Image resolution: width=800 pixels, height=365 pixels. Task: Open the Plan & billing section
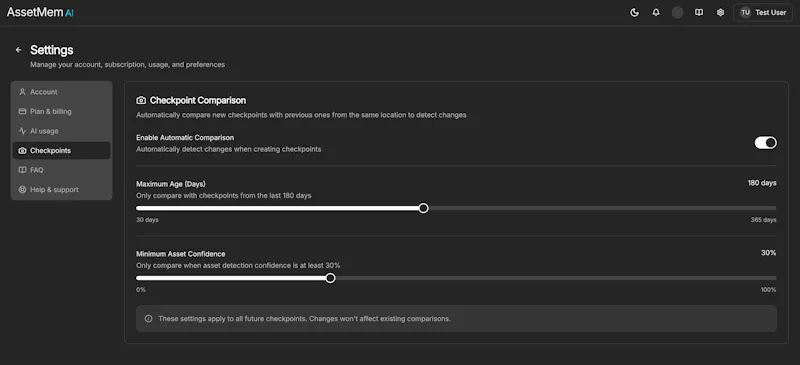point(61,111)
